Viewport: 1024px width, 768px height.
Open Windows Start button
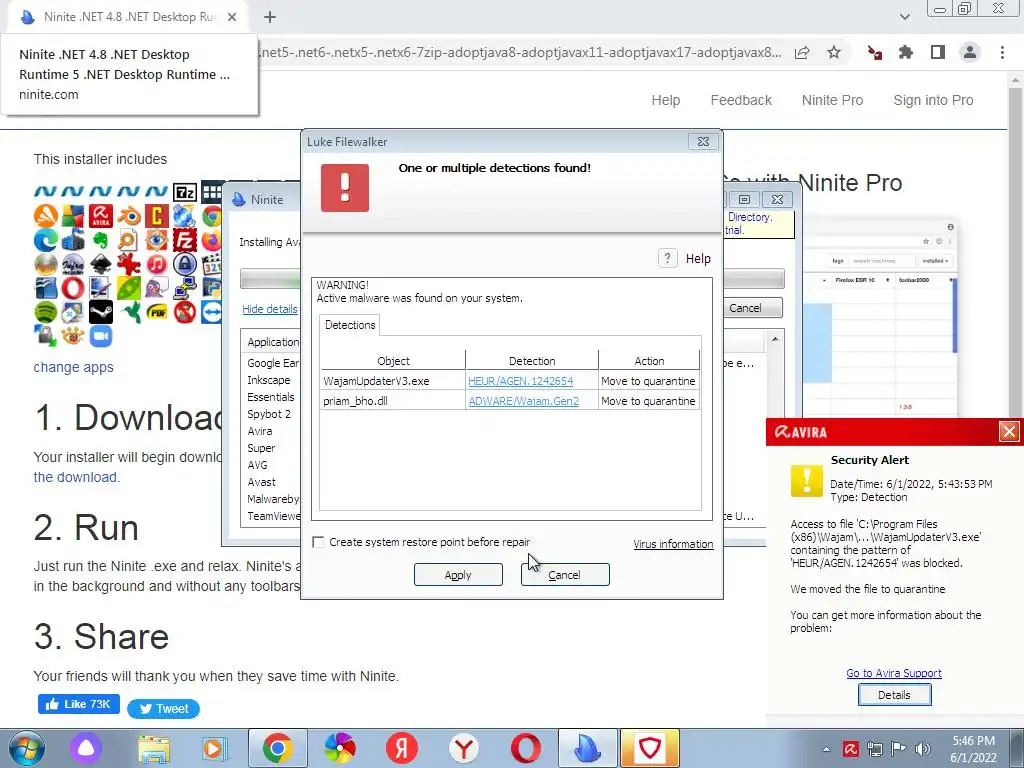tap(27, 748)
